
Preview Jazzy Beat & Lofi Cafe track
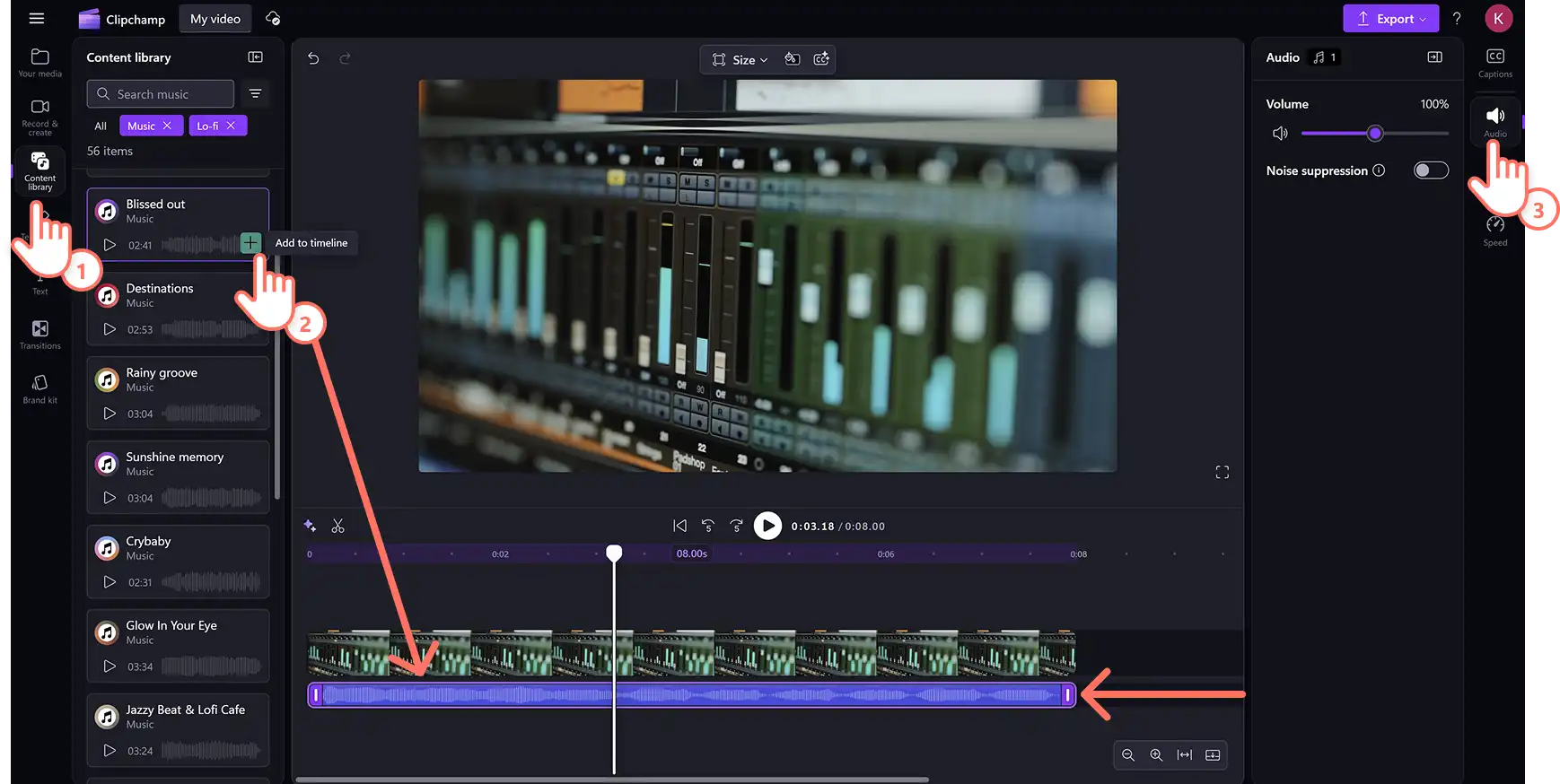coord(110,751)
